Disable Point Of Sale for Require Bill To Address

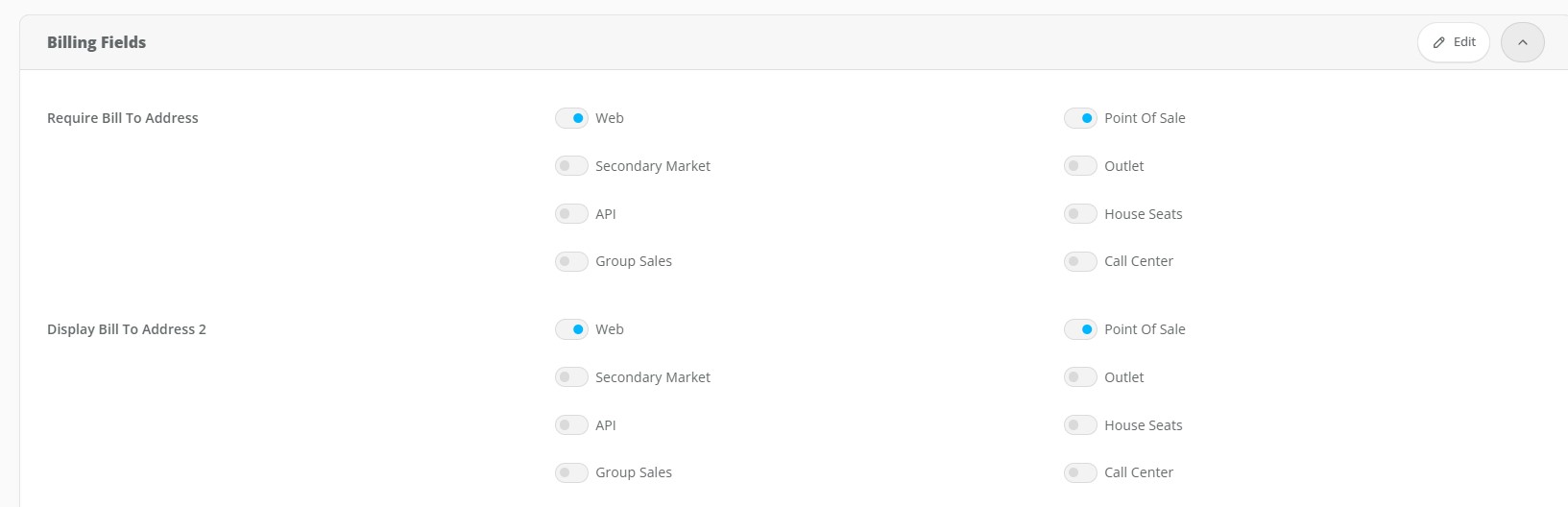click(x=1080, y=118)
